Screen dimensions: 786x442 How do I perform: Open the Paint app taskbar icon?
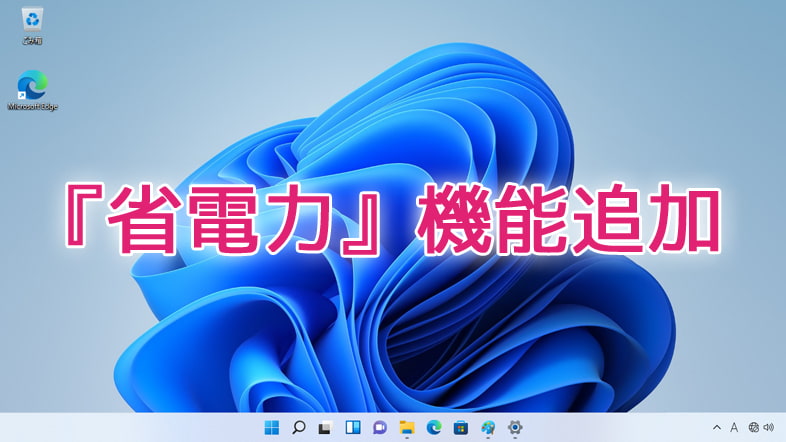click(x=488, y=427)
